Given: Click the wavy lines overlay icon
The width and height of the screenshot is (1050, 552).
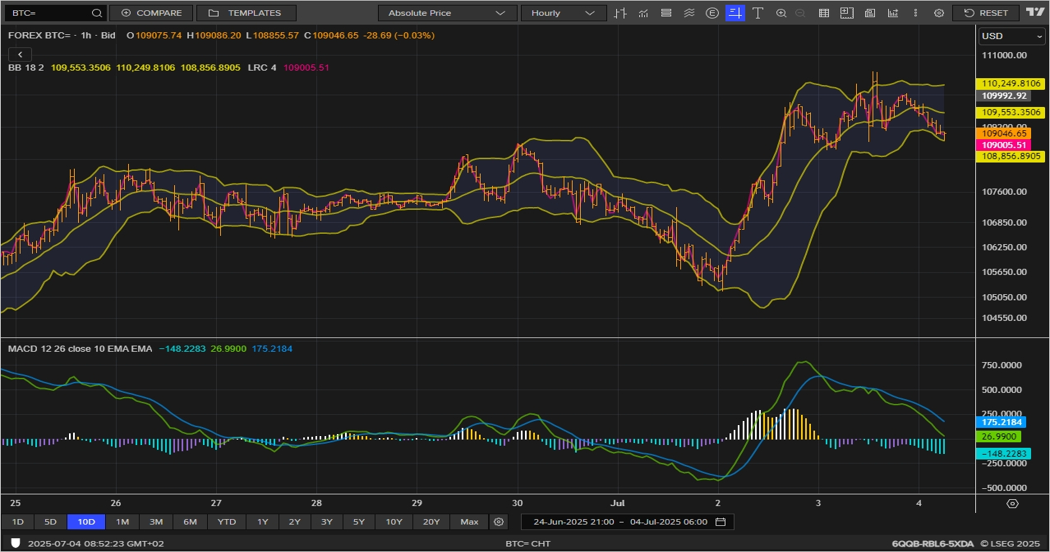Looking at the screenshot, I should coord(689,13).
